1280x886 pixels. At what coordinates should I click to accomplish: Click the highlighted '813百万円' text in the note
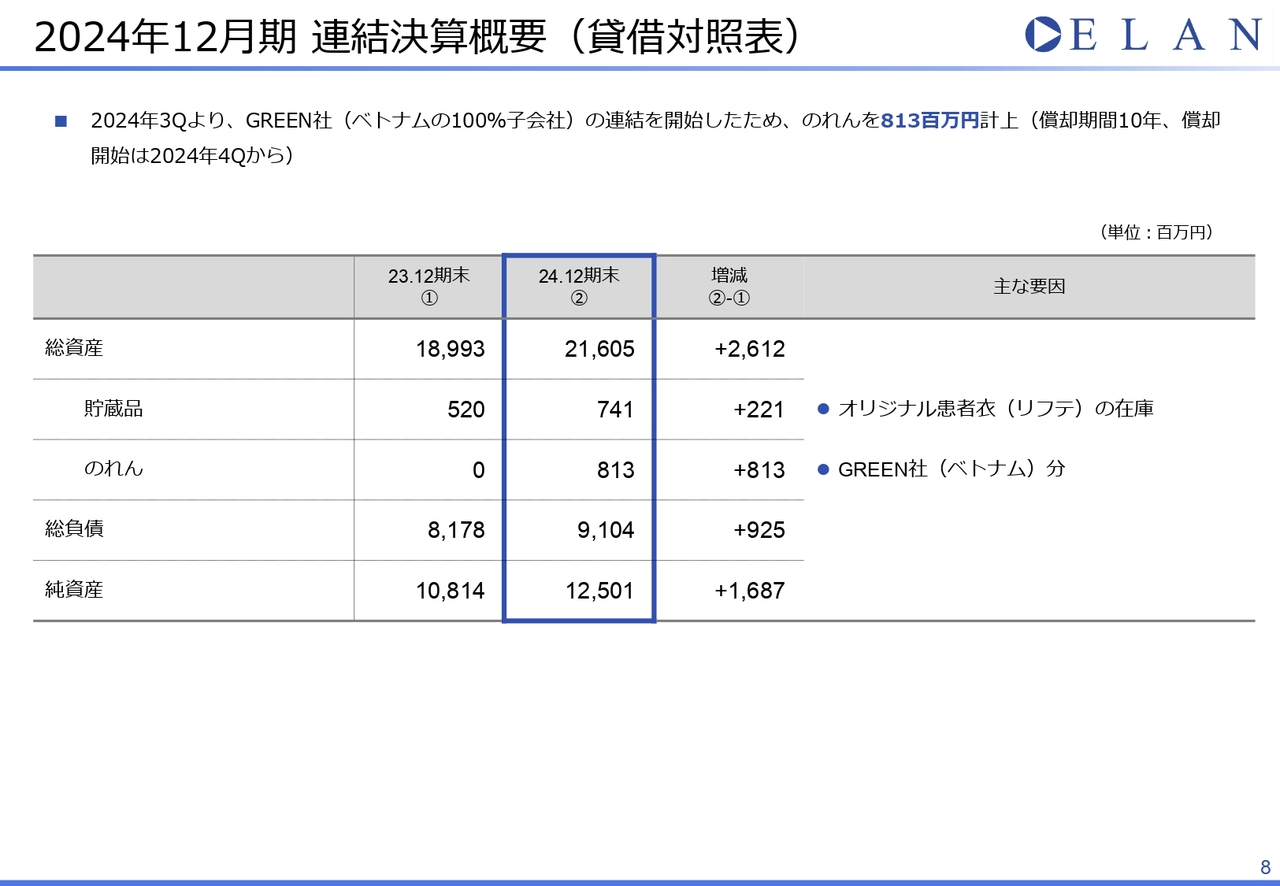pos(929,121)
